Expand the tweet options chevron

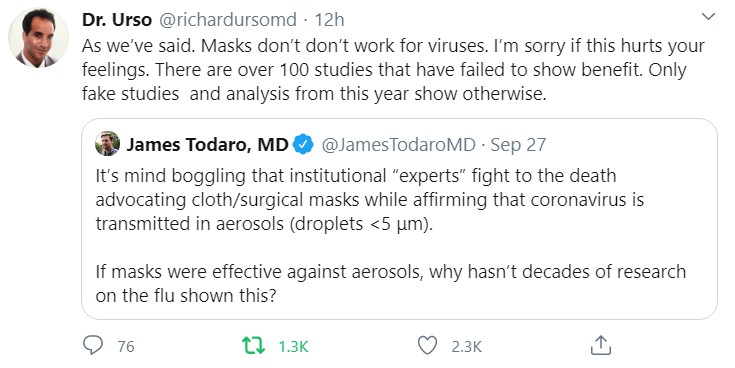pyautogui.click(x=708, y=17)
